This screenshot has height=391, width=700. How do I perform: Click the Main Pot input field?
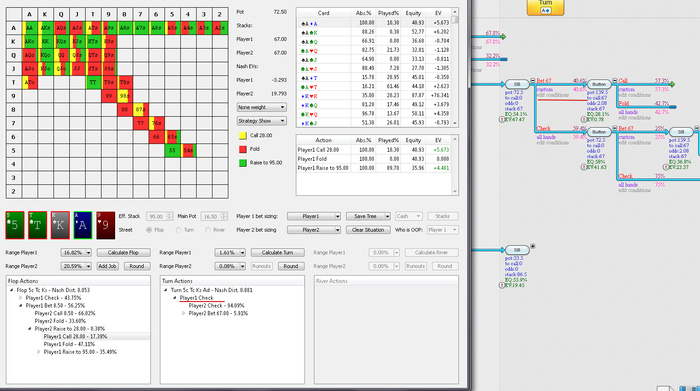(x=211, y=216)
